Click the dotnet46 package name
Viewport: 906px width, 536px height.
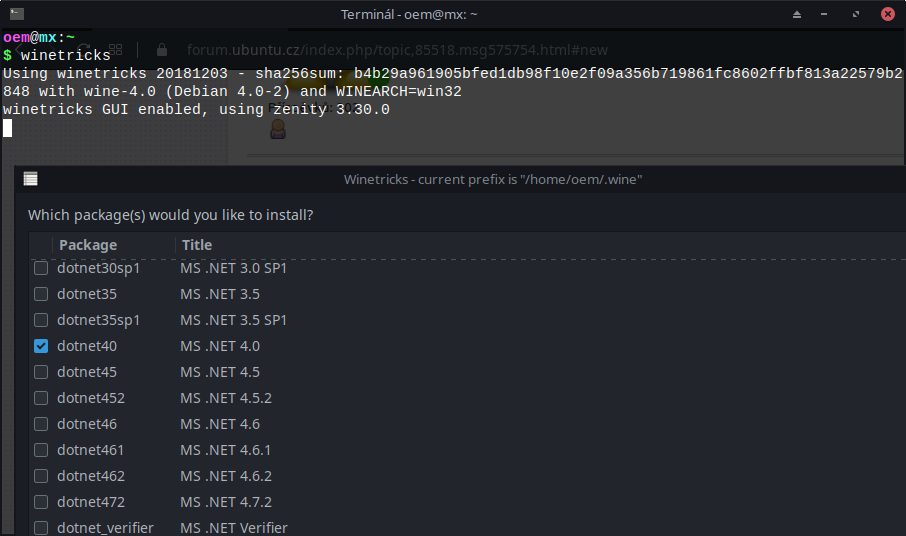pos(87,424)
